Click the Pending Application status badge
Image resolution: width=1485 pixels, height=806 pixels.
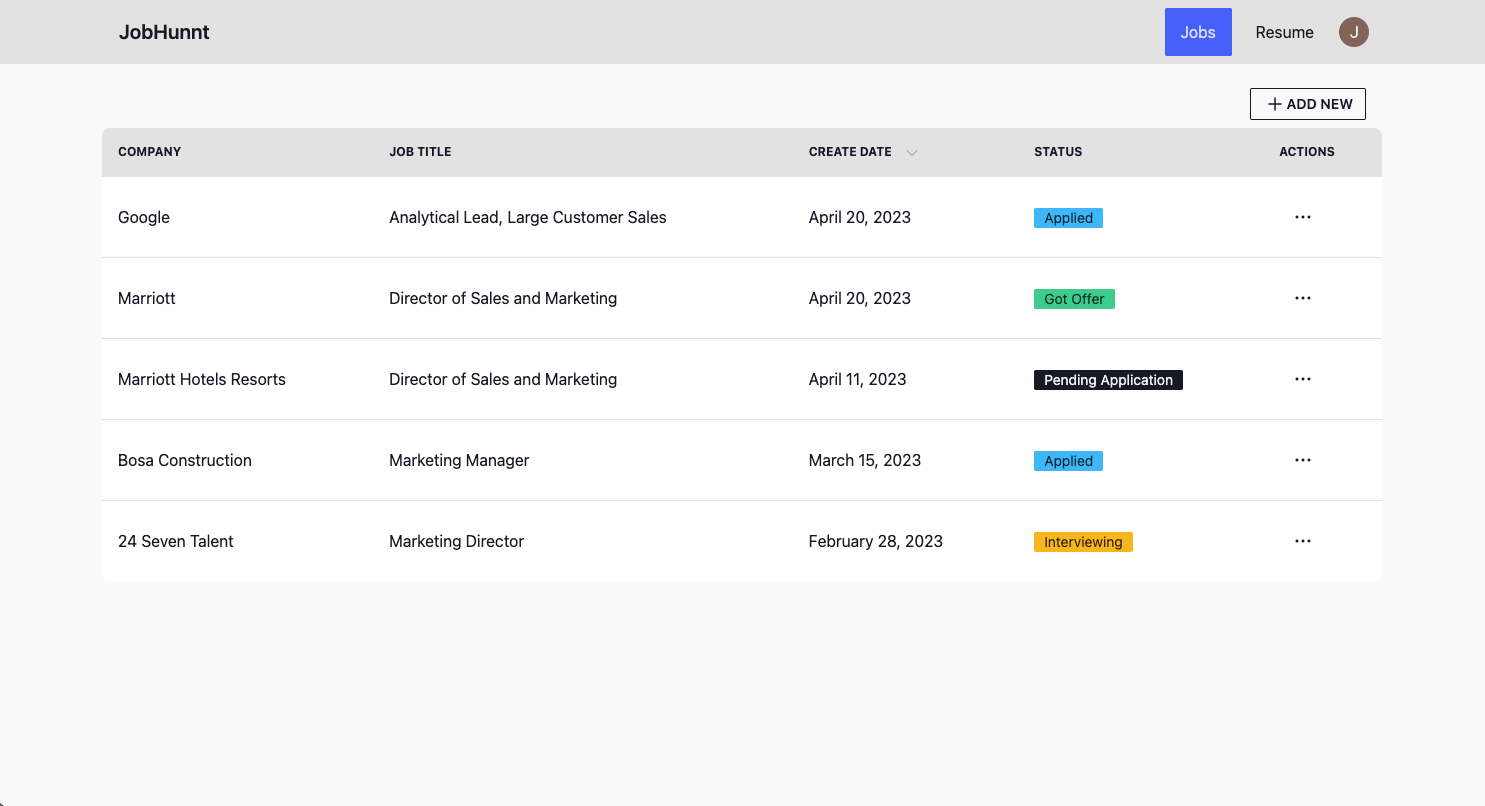tap(1108, 380)
